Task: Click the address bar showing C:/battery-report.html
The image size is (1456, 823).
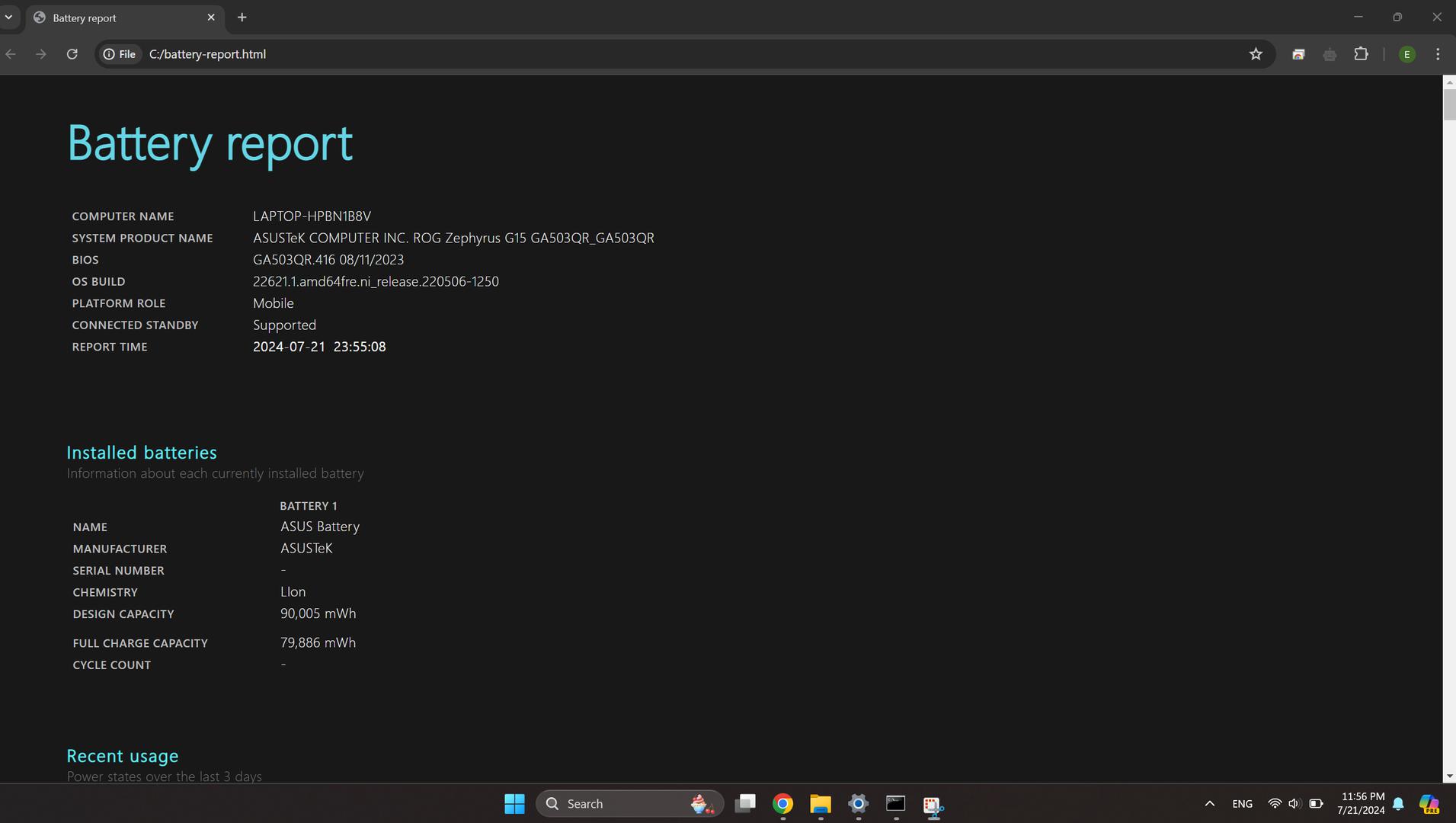Action: click(x=686, y=54)
